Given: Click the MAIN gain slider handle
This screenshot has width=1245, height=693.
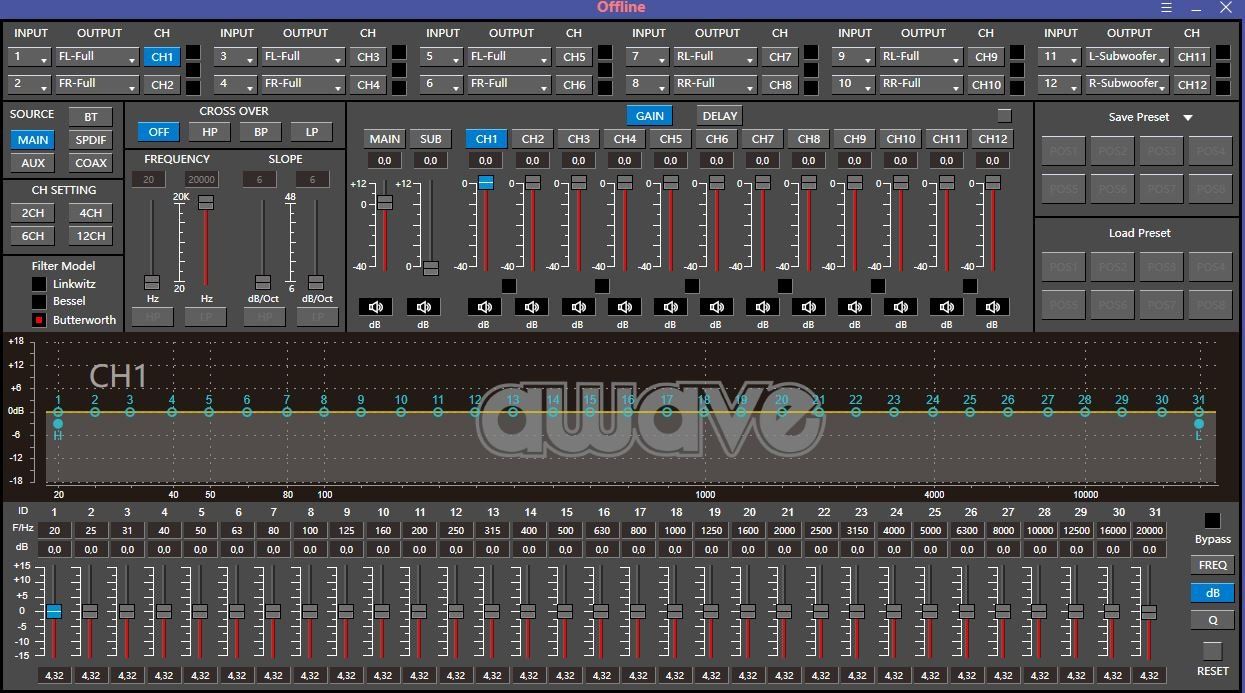Looking at the screenshot, I should 384,203.
